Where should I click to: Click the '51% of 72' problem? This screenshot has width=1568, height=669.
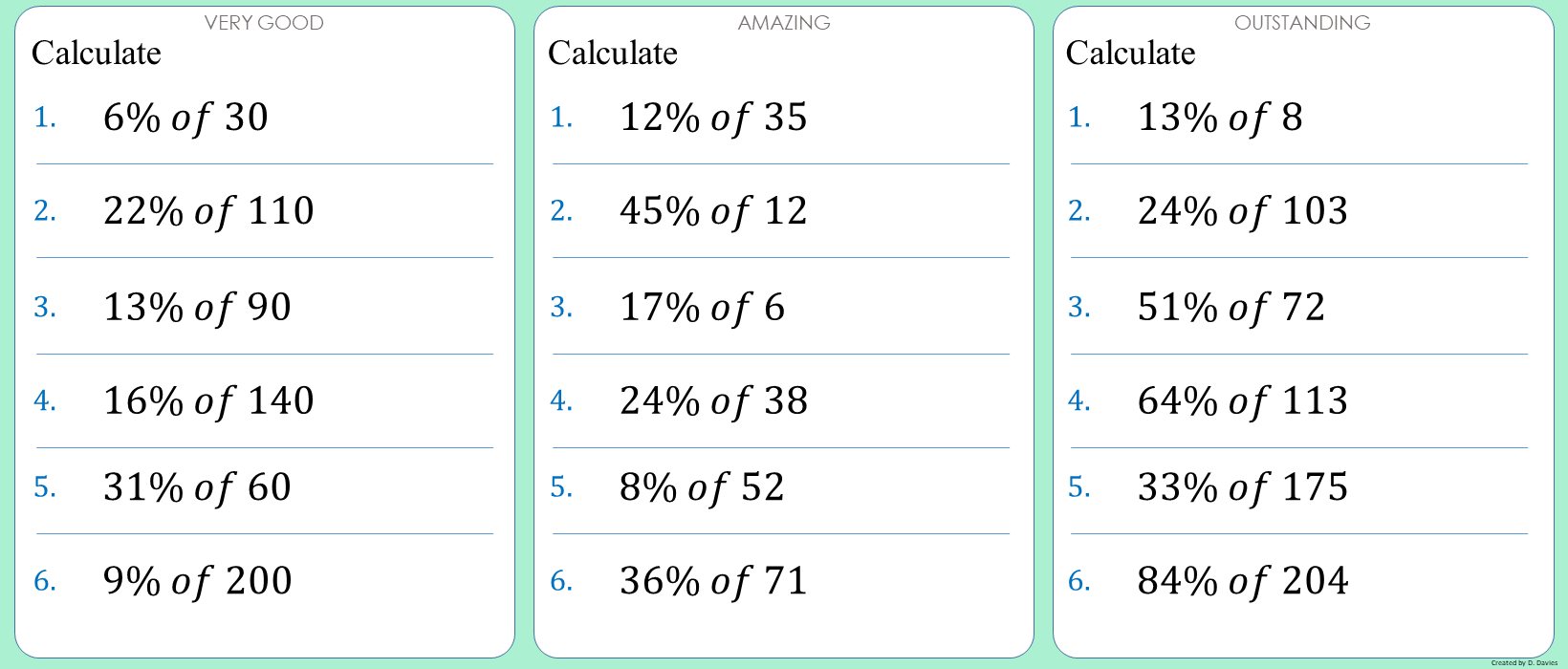1231,308
